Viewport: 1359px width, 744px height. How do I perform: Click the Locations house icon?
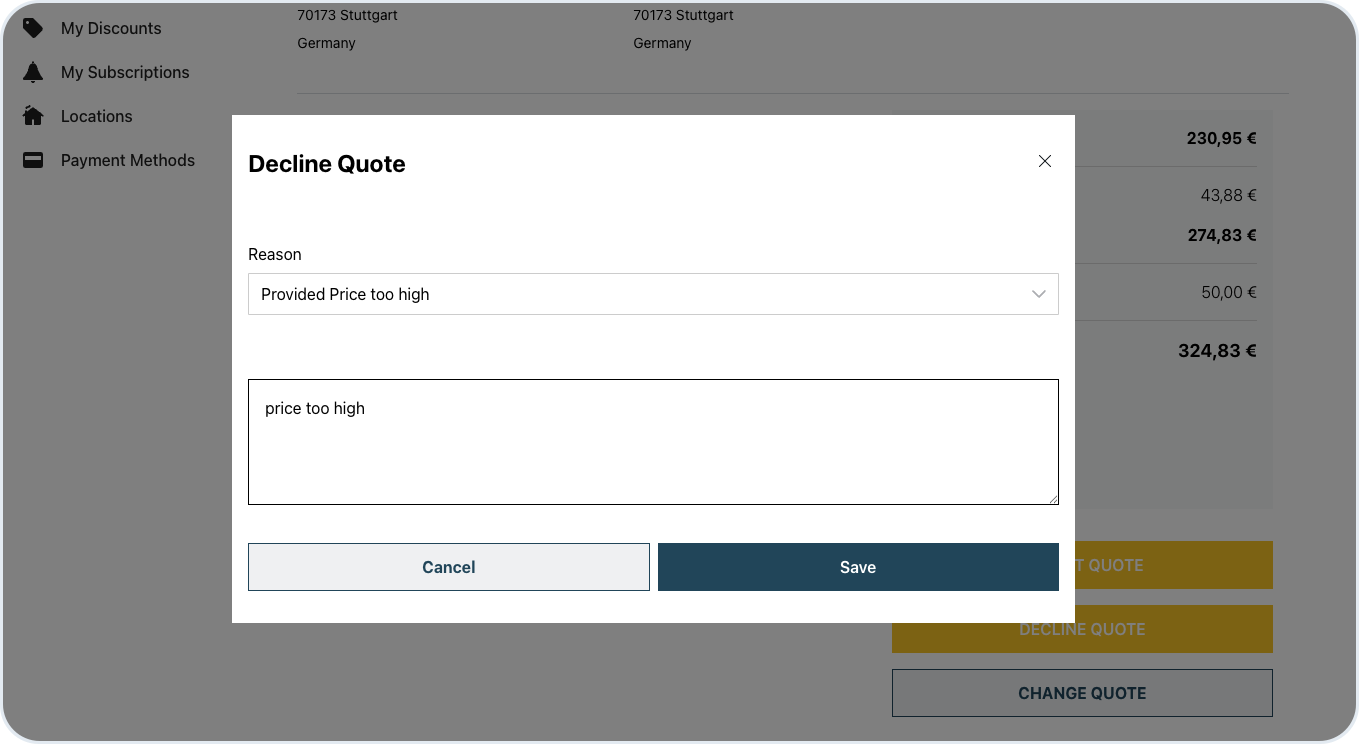[x=33, y=116]
